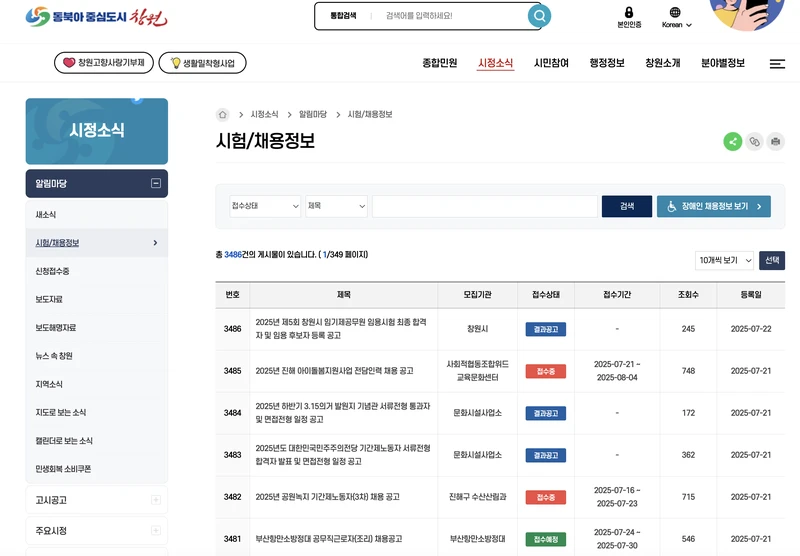Click 결과공고 badge in row 3486
800x556 pixels.
click(x=545, y=330)
